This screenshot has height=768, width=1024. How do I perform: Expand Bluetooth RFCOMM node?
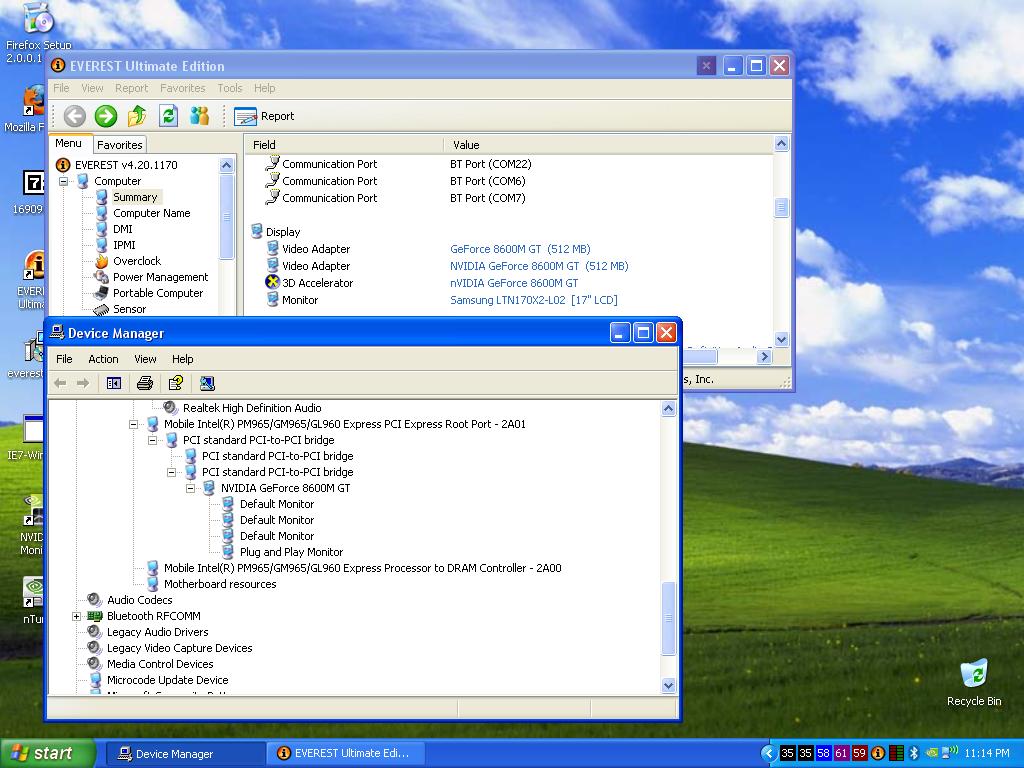(76, 616)
